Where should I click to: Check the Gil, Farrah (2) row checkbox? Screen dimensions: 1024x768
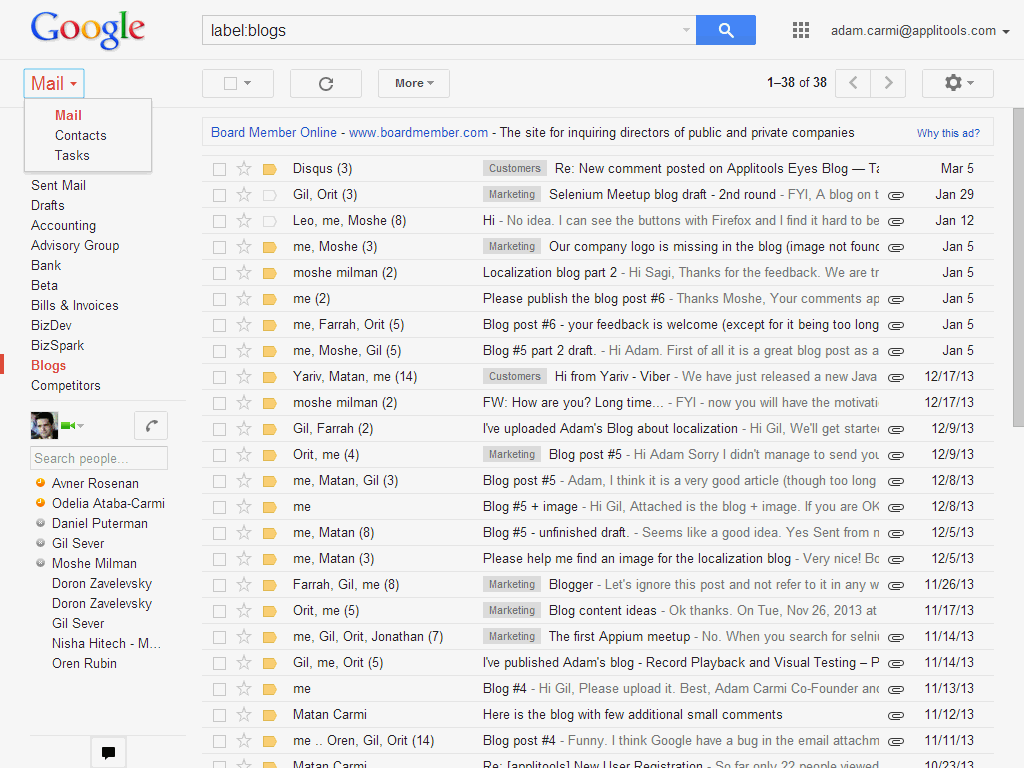click(219, 429)
